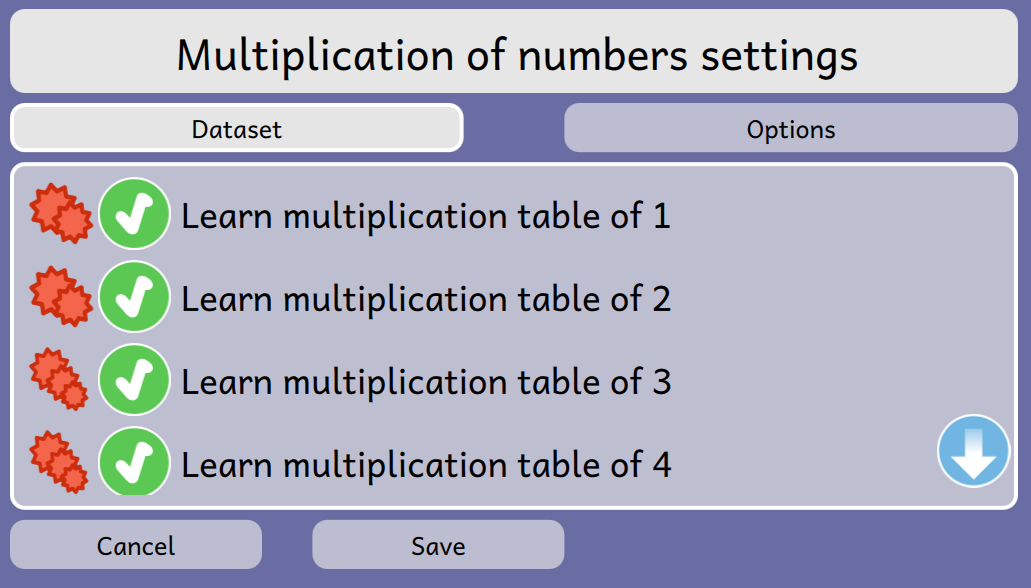Select the Dataset tab

[237, 128]
